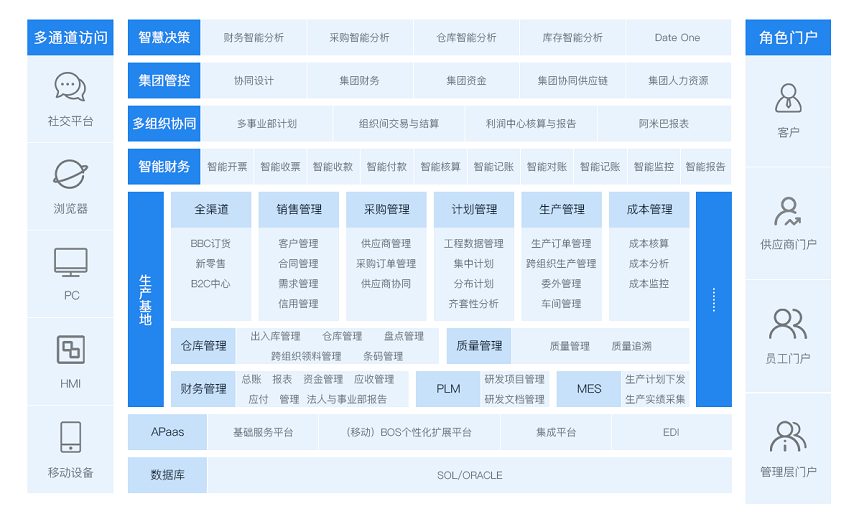Click 集团协同供应链 cell
Screen dimensions: 856x516
tap(572, 80)
